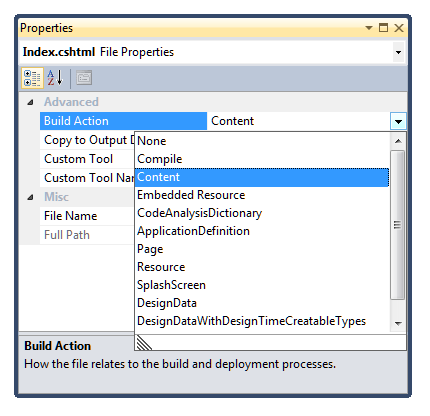Click the list's scroll up arrow
Image resolution: width=430 pixels, height=416 pixels.
tap(398, 141)
